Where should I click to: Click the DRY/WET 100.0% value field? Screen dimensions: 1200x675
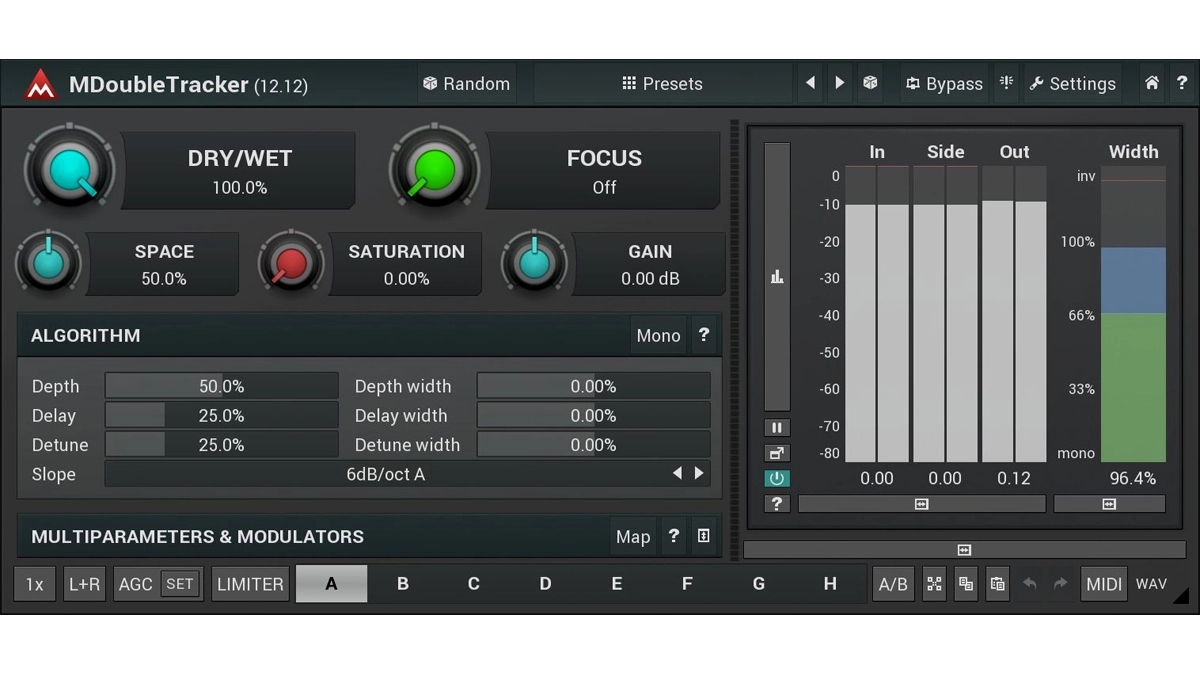coord(239,171)
